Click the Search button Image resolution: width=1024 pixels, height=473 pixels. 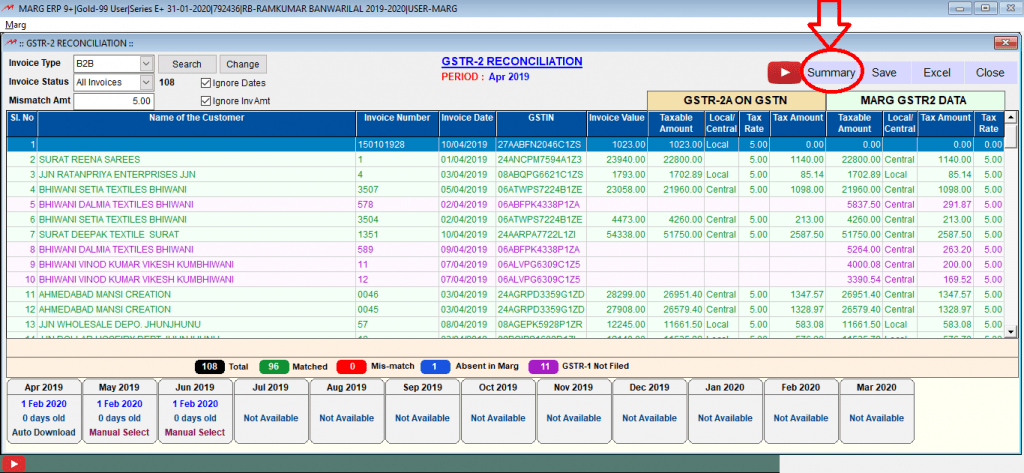pos(187,64)
